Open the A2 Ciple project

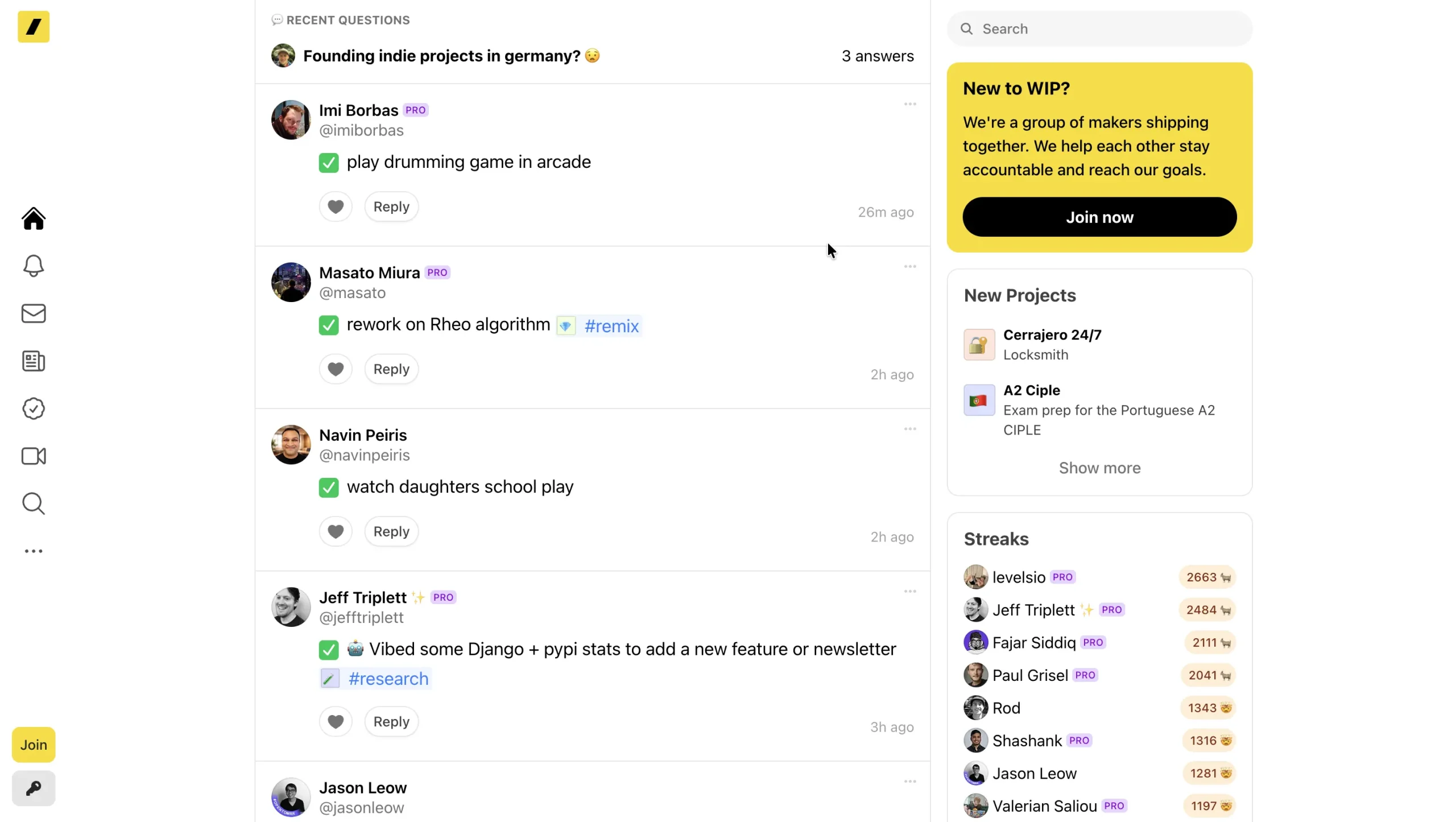click(1032, 390)
